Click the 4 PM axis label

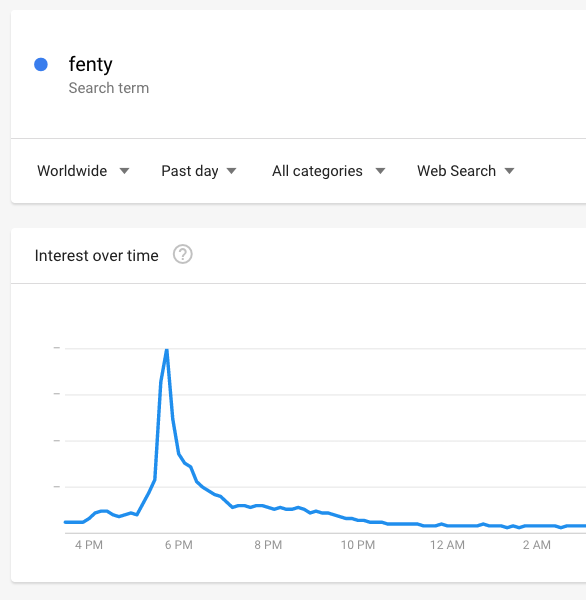coord(89,545)
